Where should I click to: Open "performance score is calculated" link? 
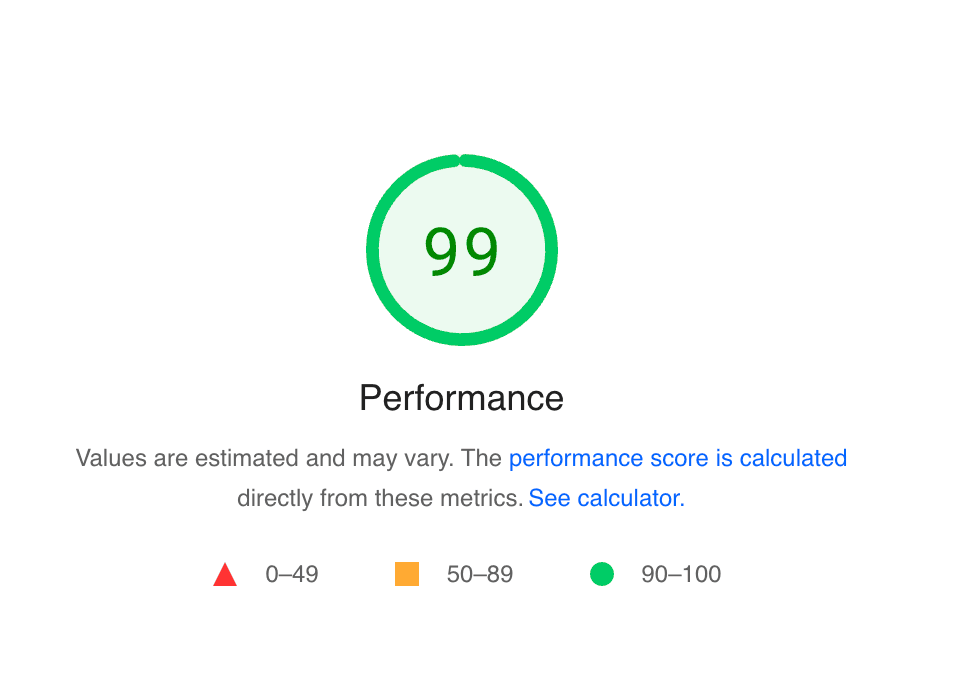pos(677,458)
